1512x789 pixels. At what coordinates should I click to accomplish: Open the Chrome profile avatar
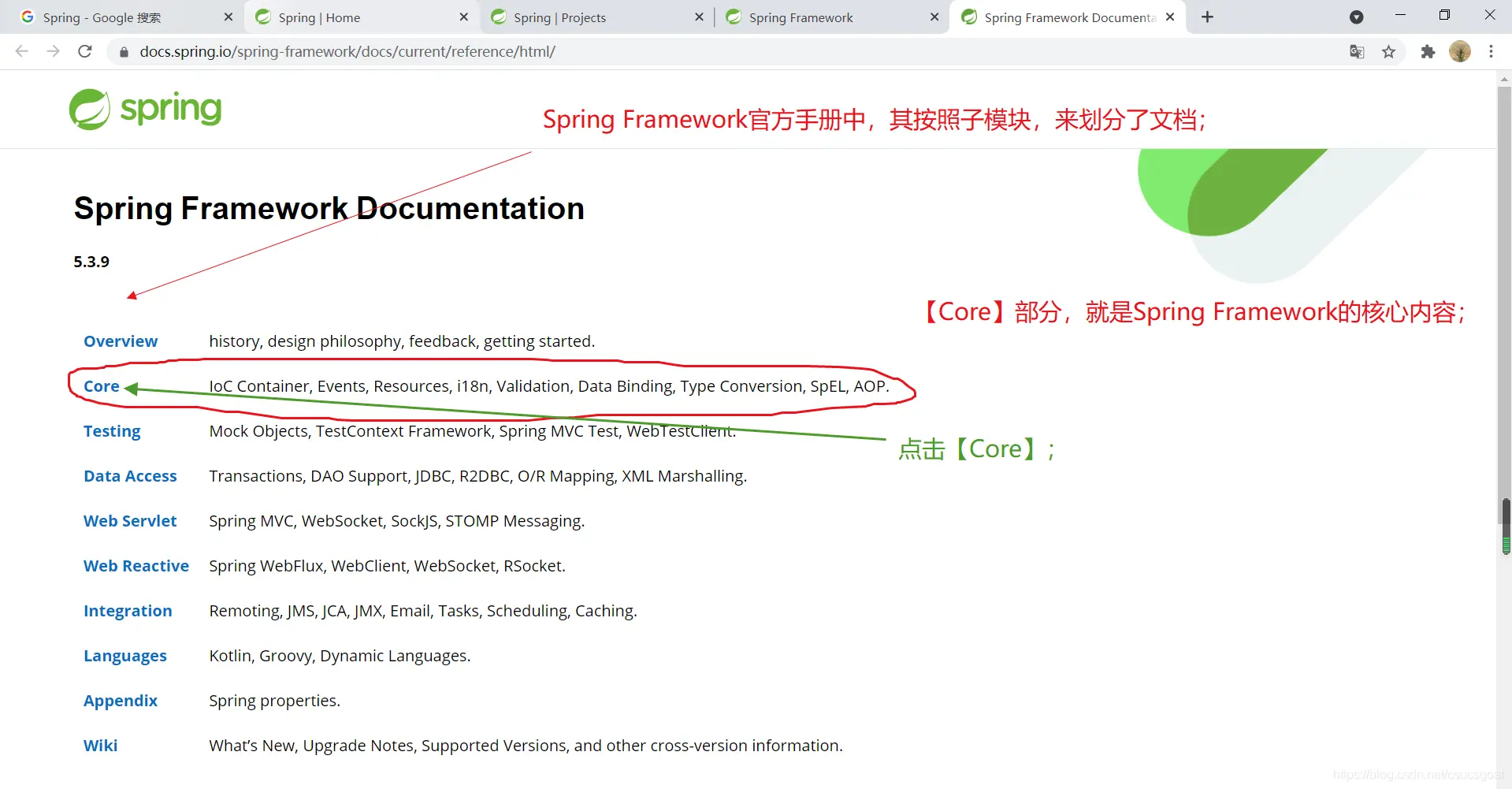[x=1460, y=51]
